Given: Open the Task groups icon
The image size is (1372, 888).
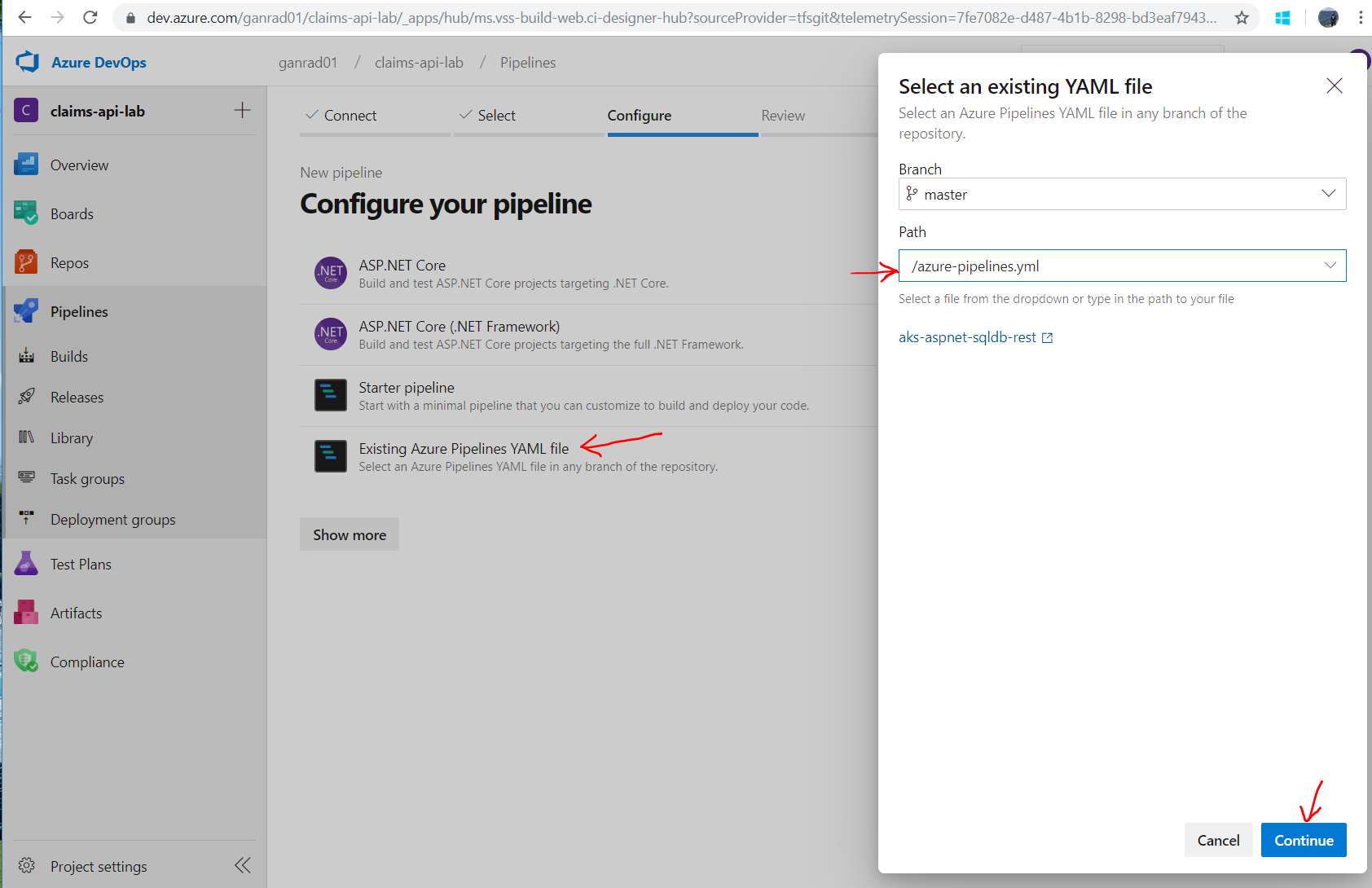Looking at the screenshot, I should 27,478.
